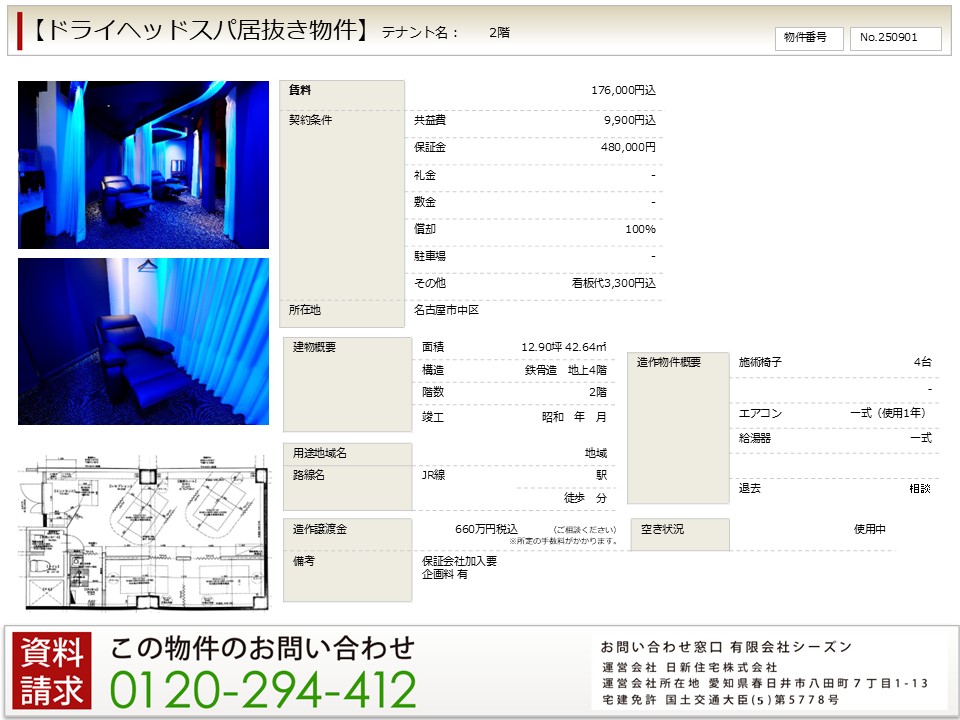Click the 給湯器 value 一式
This screenshot has height=720, width=960.
pos(921,438)
